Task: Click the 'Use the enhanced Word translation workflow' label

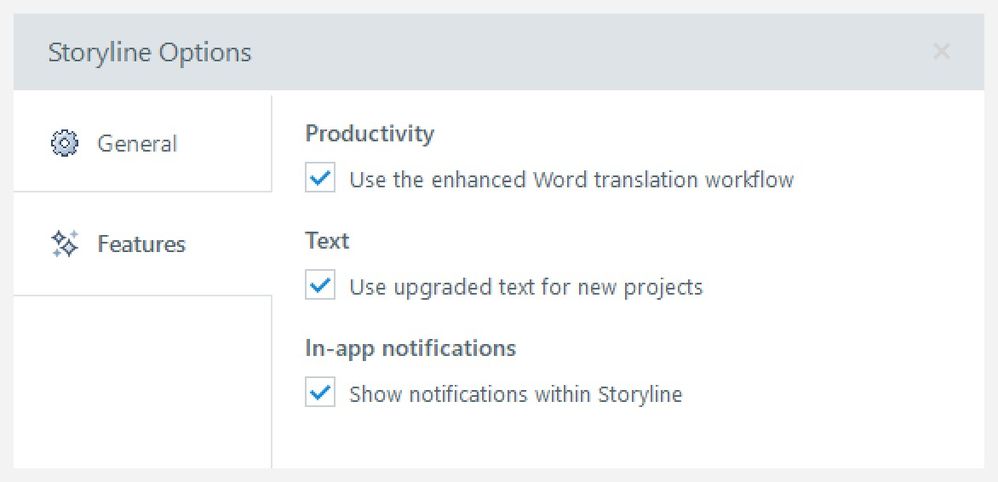Action: click(x=571, y=180)
